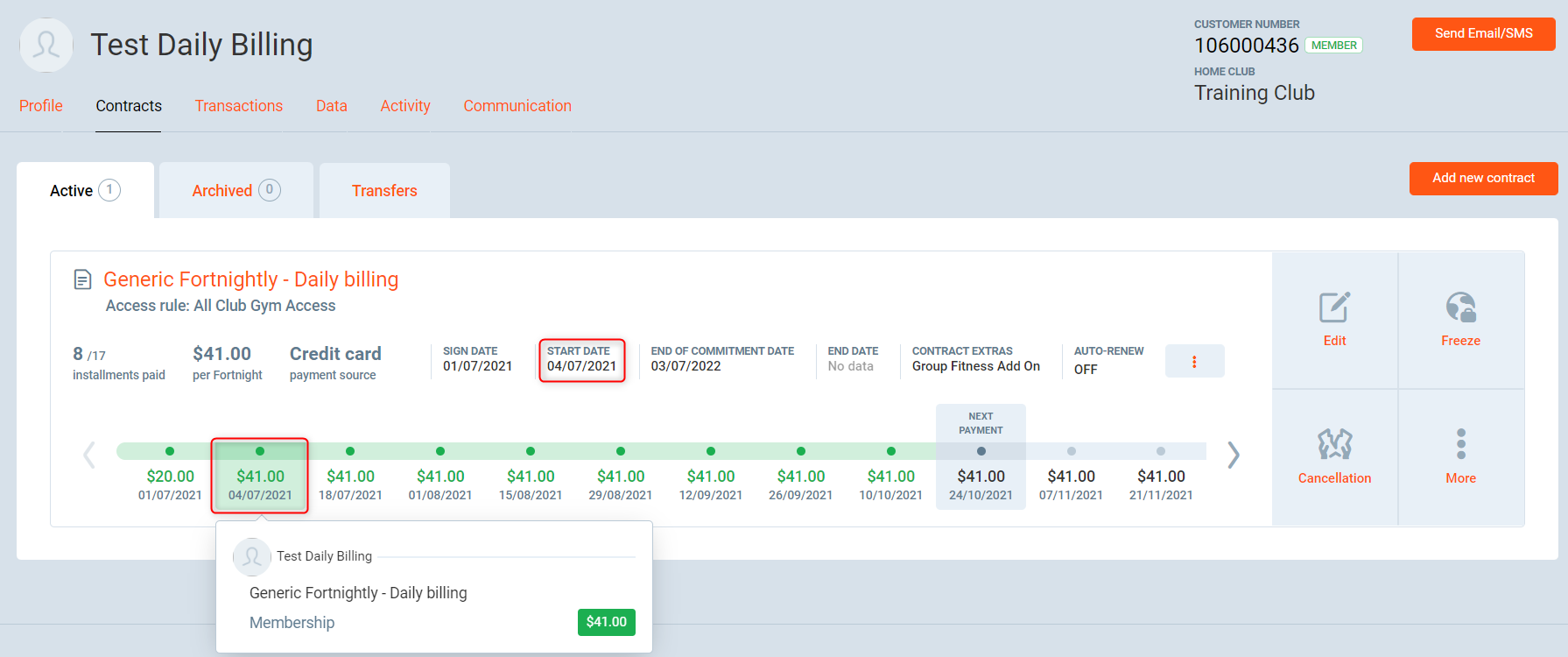Open the orange three-dot contract details menu
The image size is (1568, 657).
click(x=1194, y=361)
